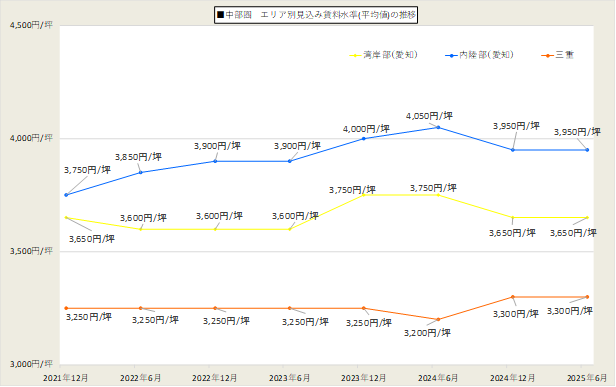Click the chart title box at top
The image size is (616, 387).
(x=316, y=15)
